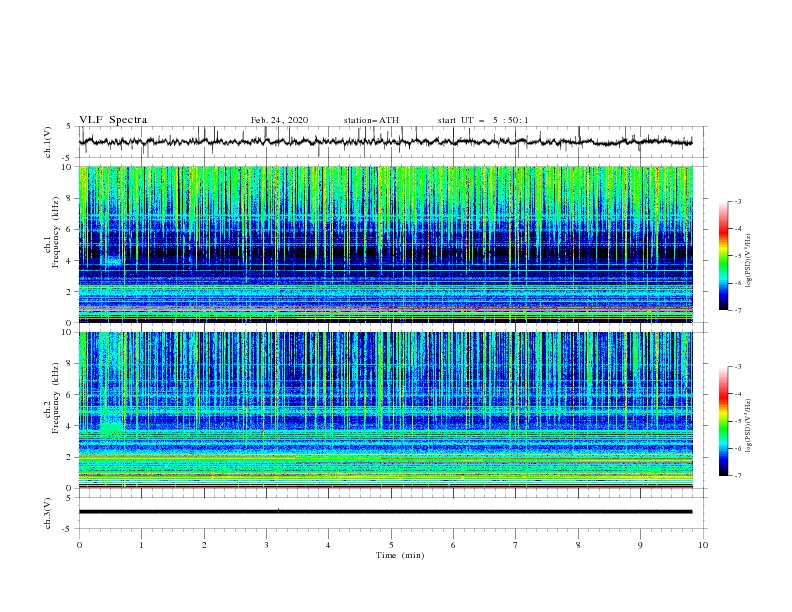
Task: Click tick label "7" on the Time axis
Action: (x=516, y=545)
